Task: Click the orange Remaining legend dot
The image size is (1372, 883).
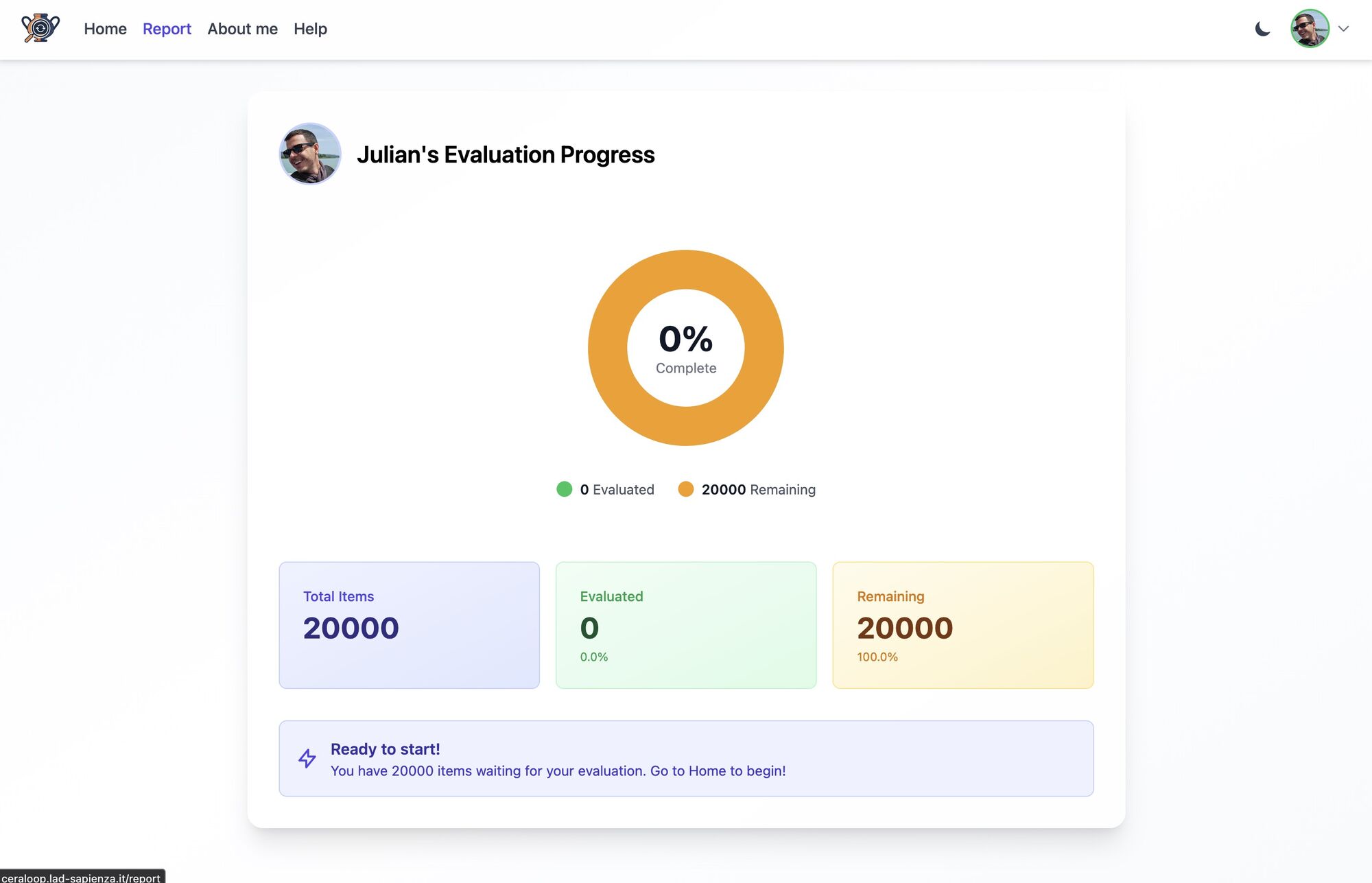Action: [685, 489]
